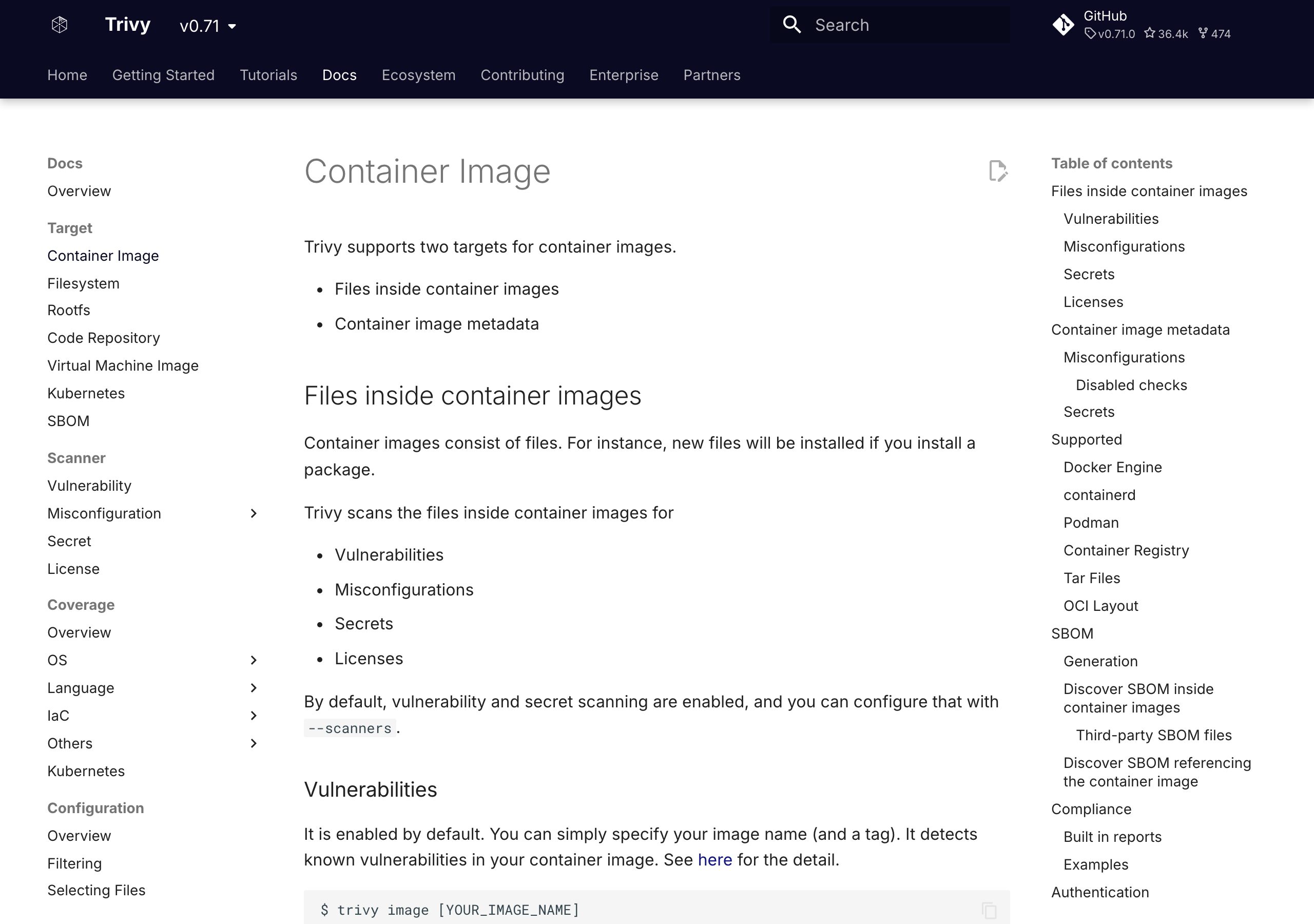Open the Ecosystem tab
Screen dimensions: 1314x924
tap(418, 75)
